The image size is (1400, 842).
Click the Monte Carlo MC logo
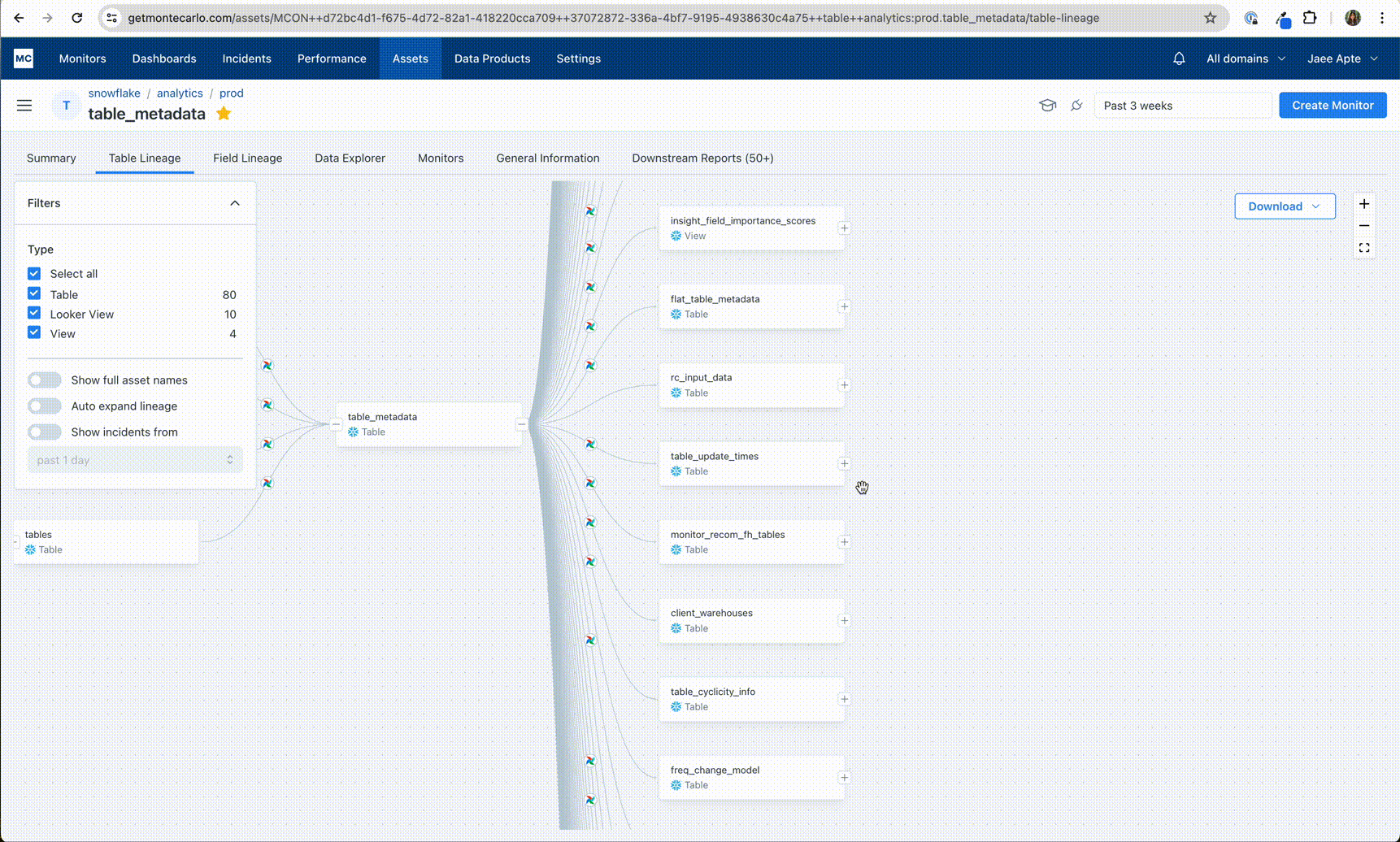[x=24, y=59]
